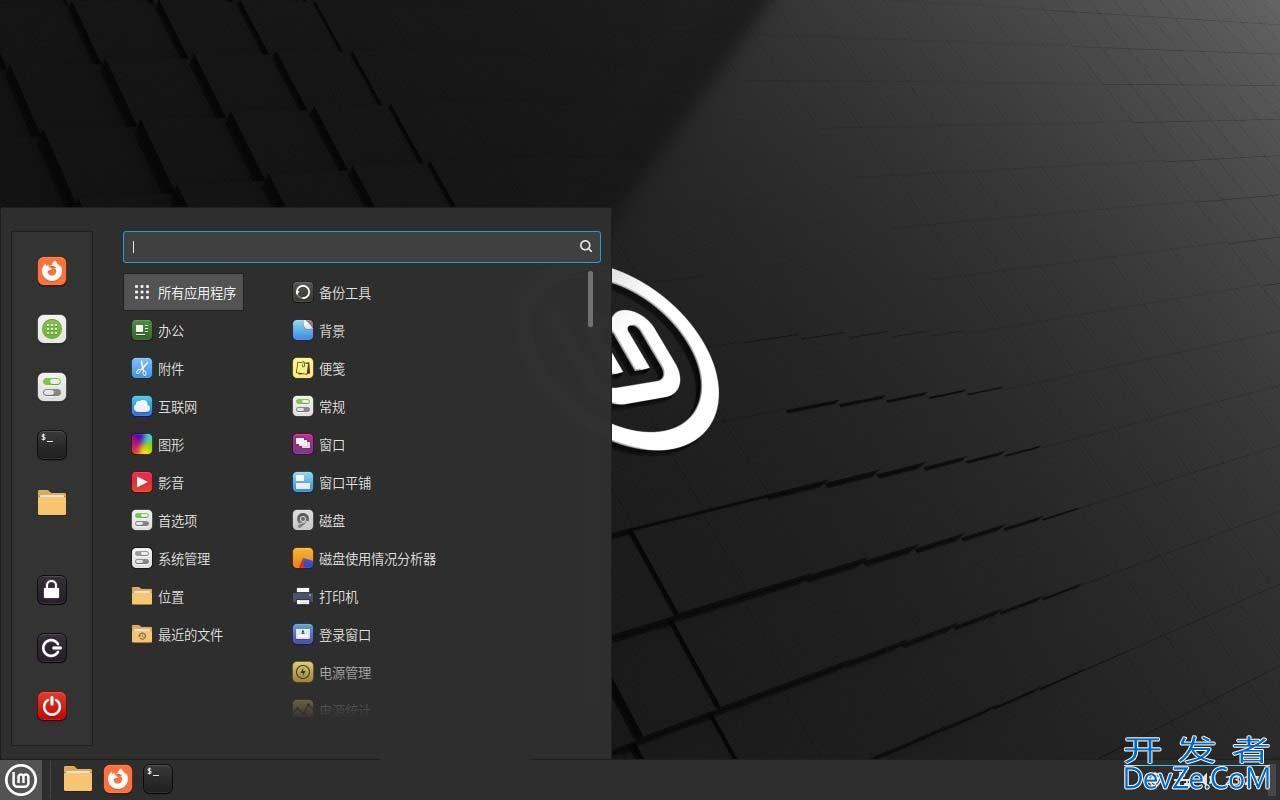The image size is (1280, 800).
Task: Select the 互联网 category
Action: pyautogui.click(x=184, y=407)
